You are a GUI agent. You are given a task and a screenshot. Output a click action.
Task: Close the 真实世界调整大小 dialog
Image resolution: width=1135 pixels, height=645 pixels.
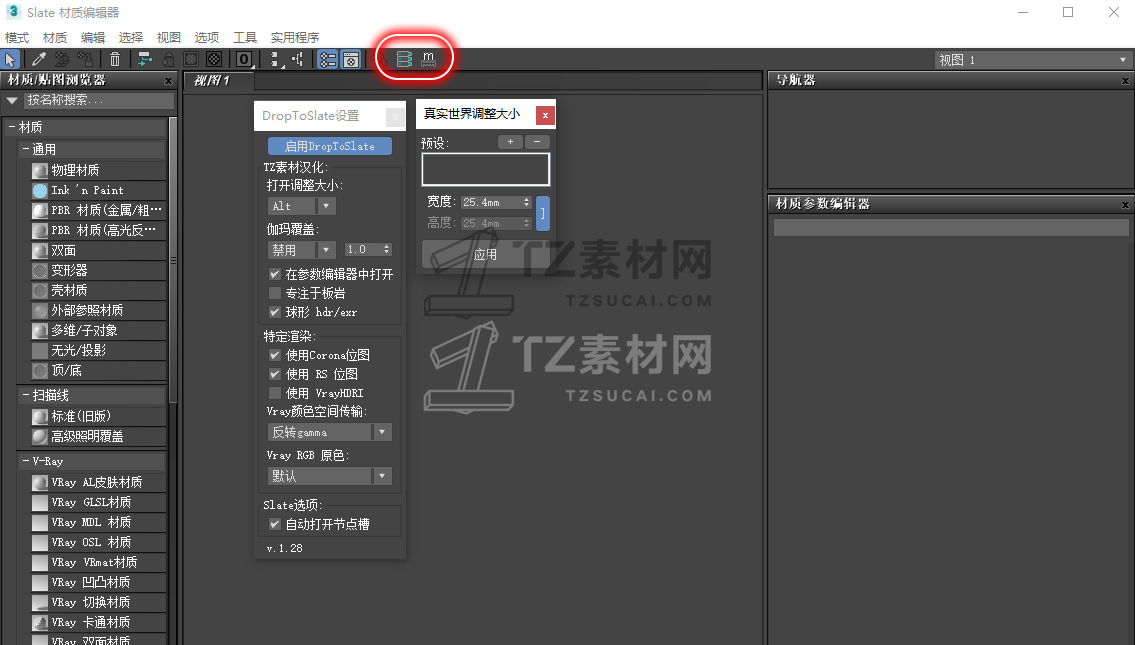tap(545, 115)
